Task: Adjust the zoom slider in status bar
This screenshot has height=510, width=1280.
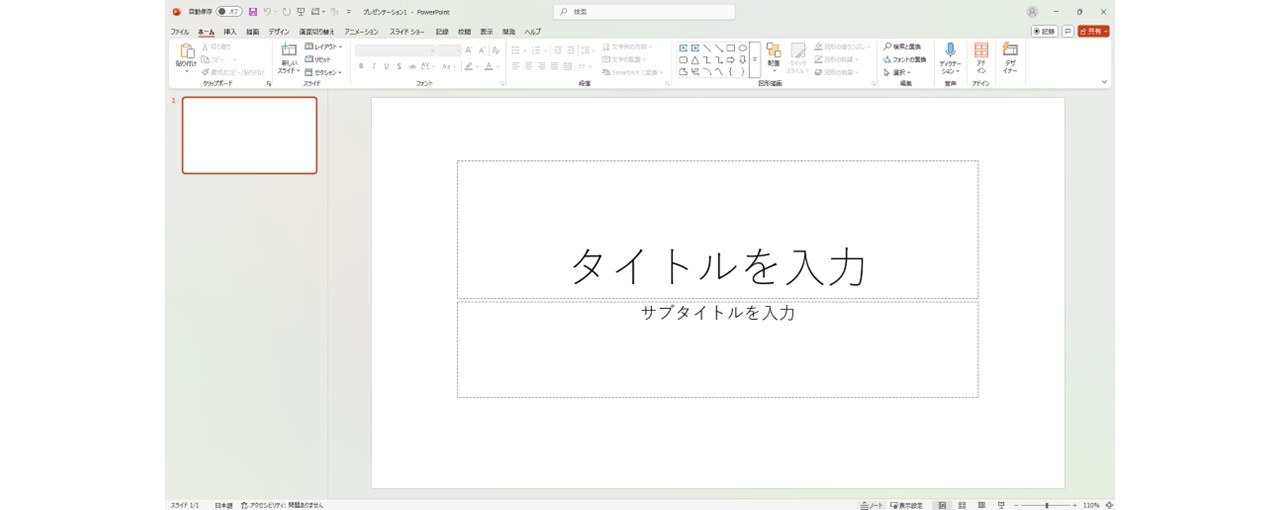Action: pyautogui.click(x=1047, y=505)
